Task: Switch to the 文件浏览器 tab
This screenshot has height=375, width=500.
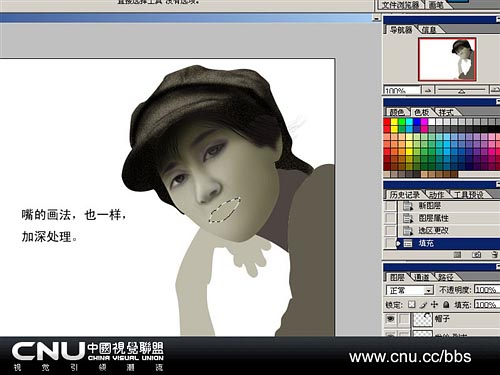Action: click(x=400, y=5)
